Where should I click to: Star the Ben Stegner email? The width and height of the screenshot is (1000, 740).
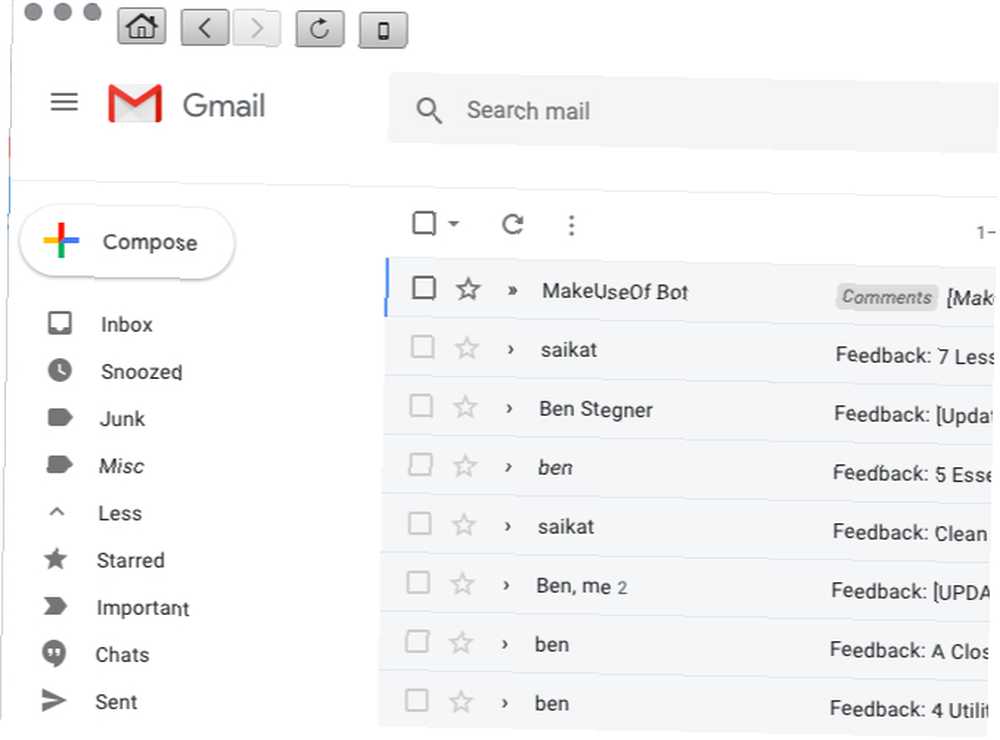click(x=465, y=407)
